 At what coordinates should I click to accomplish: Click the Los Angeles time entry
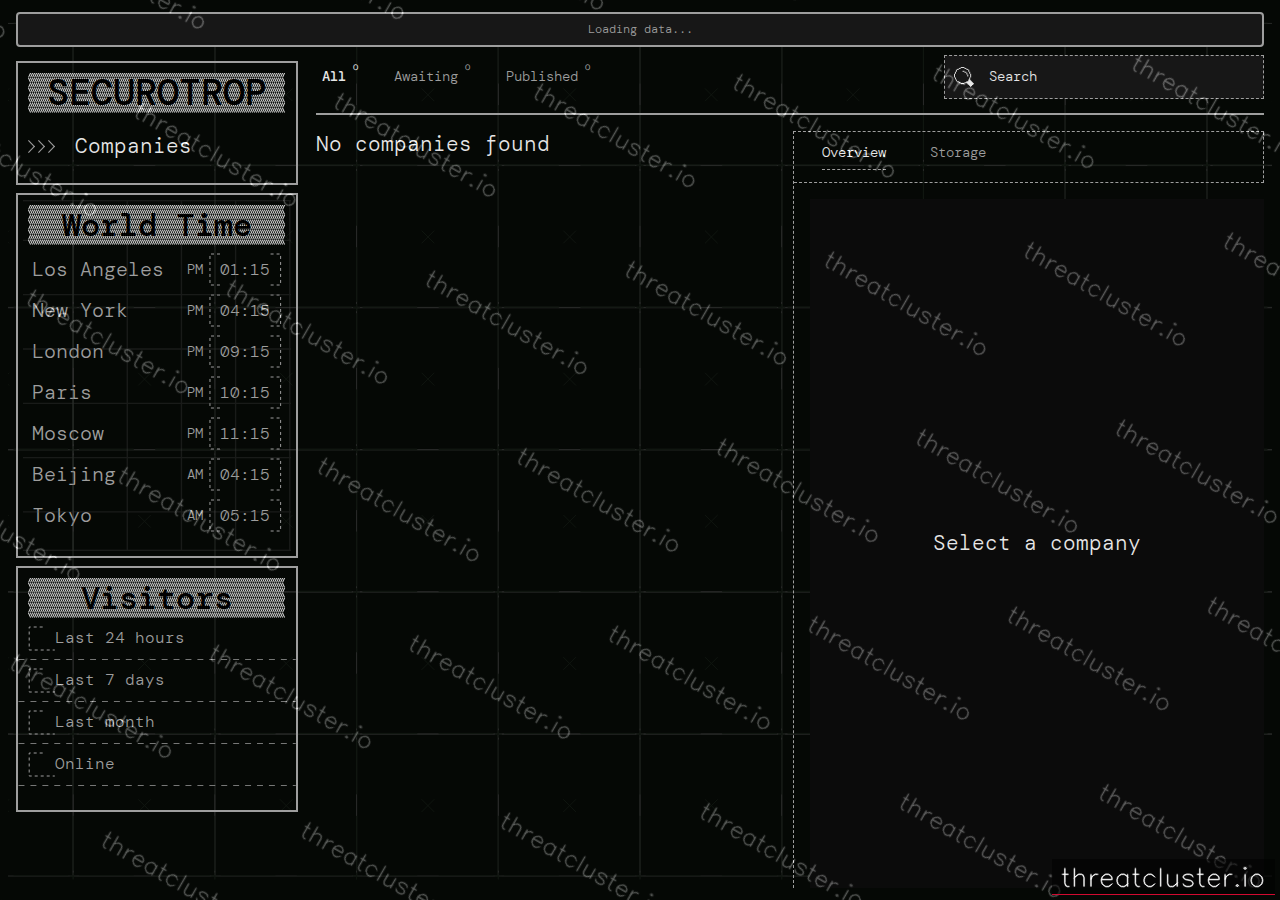click(x=157, y=270)
